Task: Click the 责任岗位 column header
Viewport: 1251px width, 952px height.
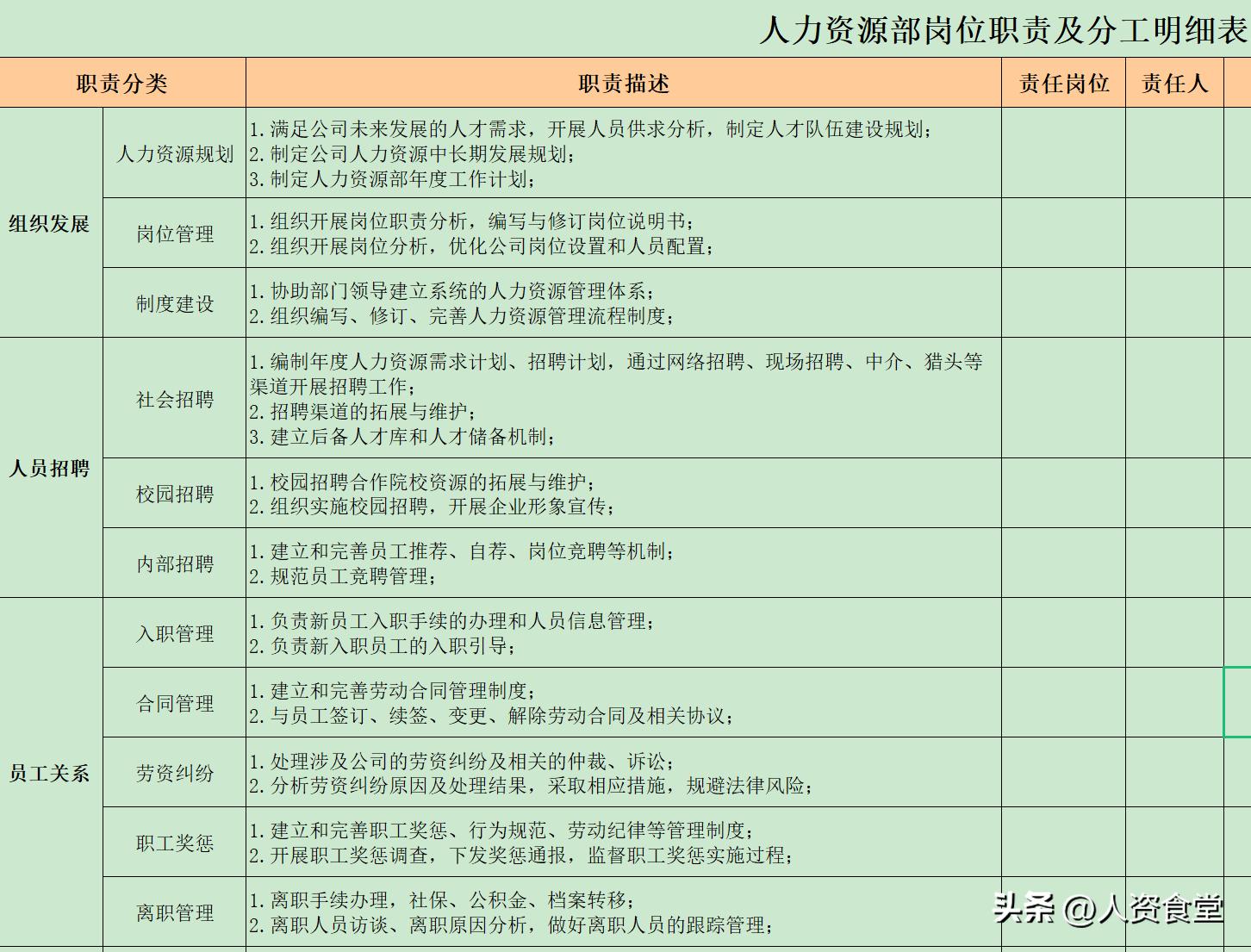Action: click(x=1063, y=84)
